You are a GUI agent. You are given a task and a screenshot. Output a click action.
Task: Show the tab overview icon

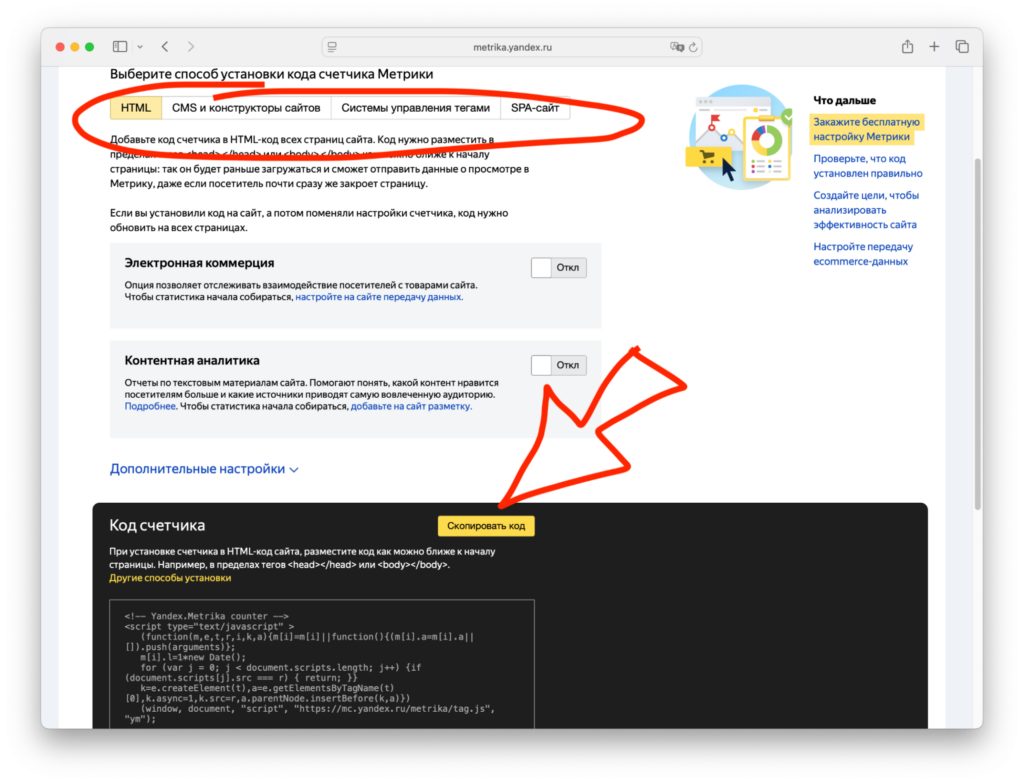click(x=962, y=46)
